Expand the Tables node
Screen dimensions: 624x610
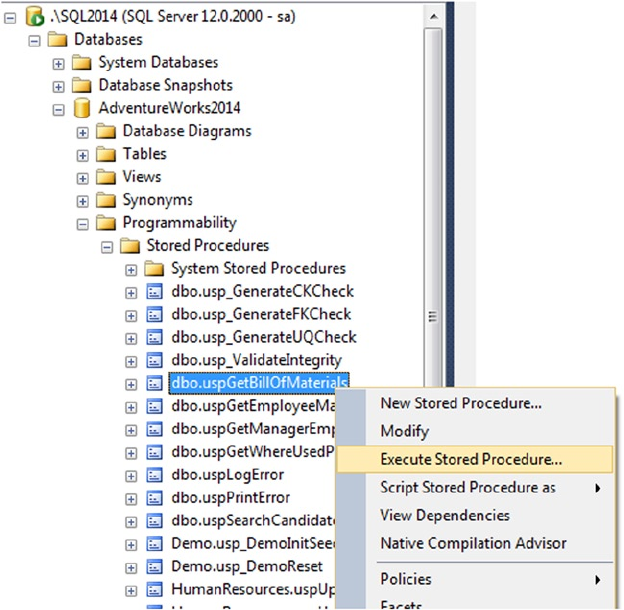click(x=82, y=156)
